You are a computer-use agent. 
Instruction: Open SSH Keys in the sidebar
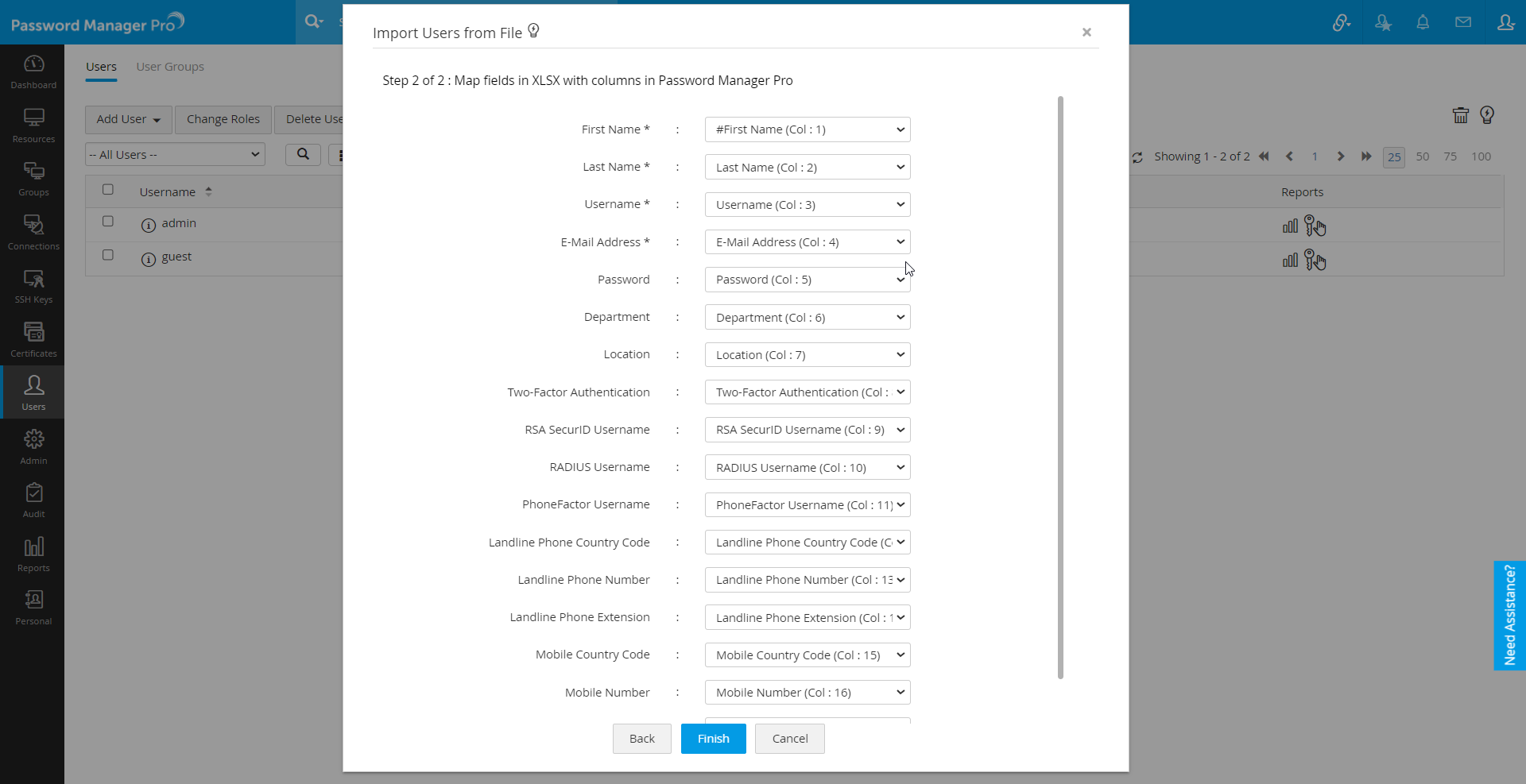pos(33,286)
